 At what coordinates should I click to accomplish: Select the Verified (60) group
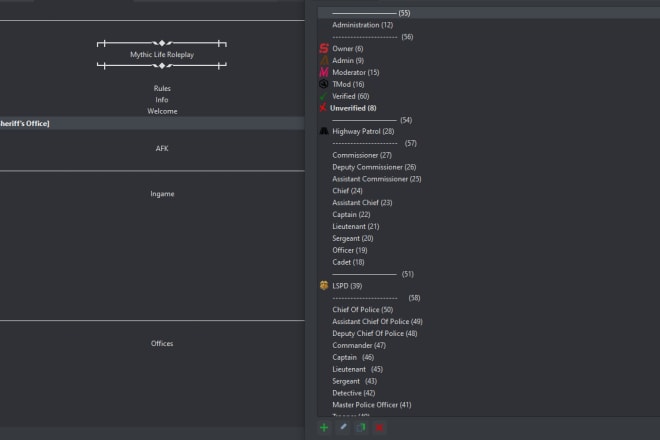coord(351,96)
